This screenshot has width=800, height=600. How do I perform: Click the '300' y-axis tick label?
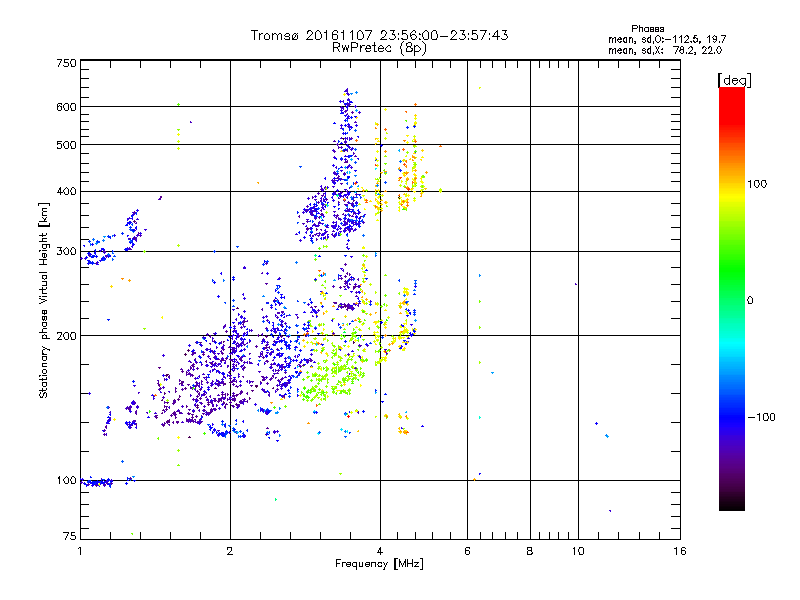[66, 251]
